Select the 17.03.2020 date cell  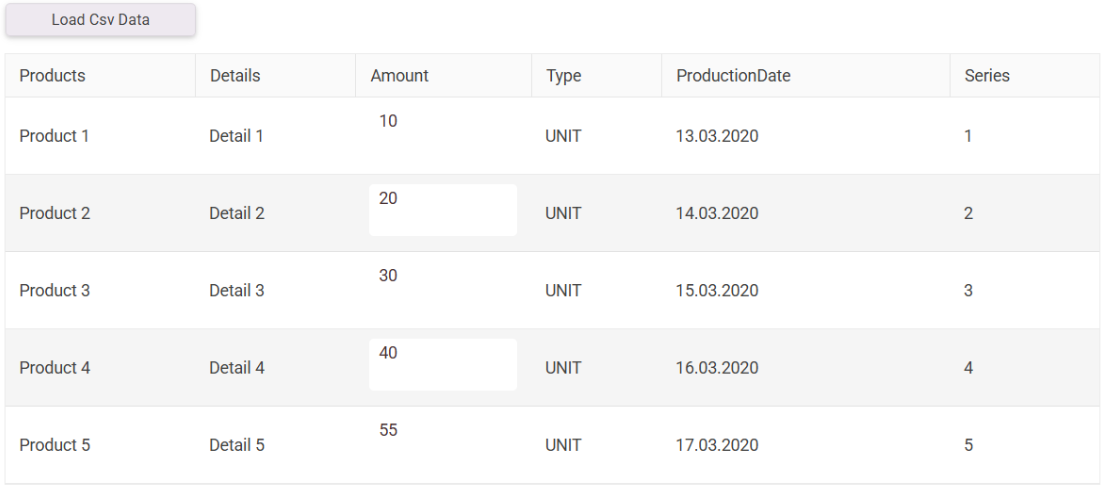pos(805,445)
